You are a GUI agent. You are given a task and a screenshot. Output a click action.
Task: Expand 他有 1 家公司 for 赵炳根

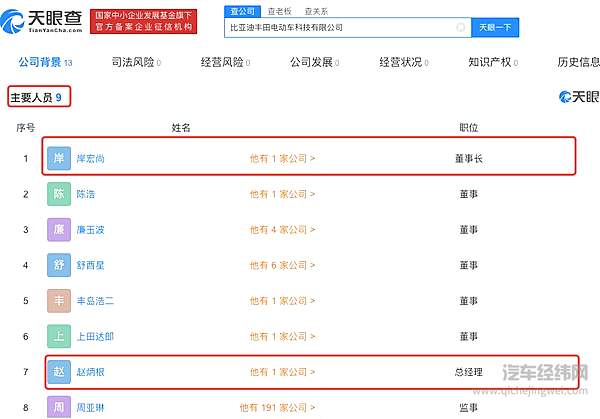282,372
